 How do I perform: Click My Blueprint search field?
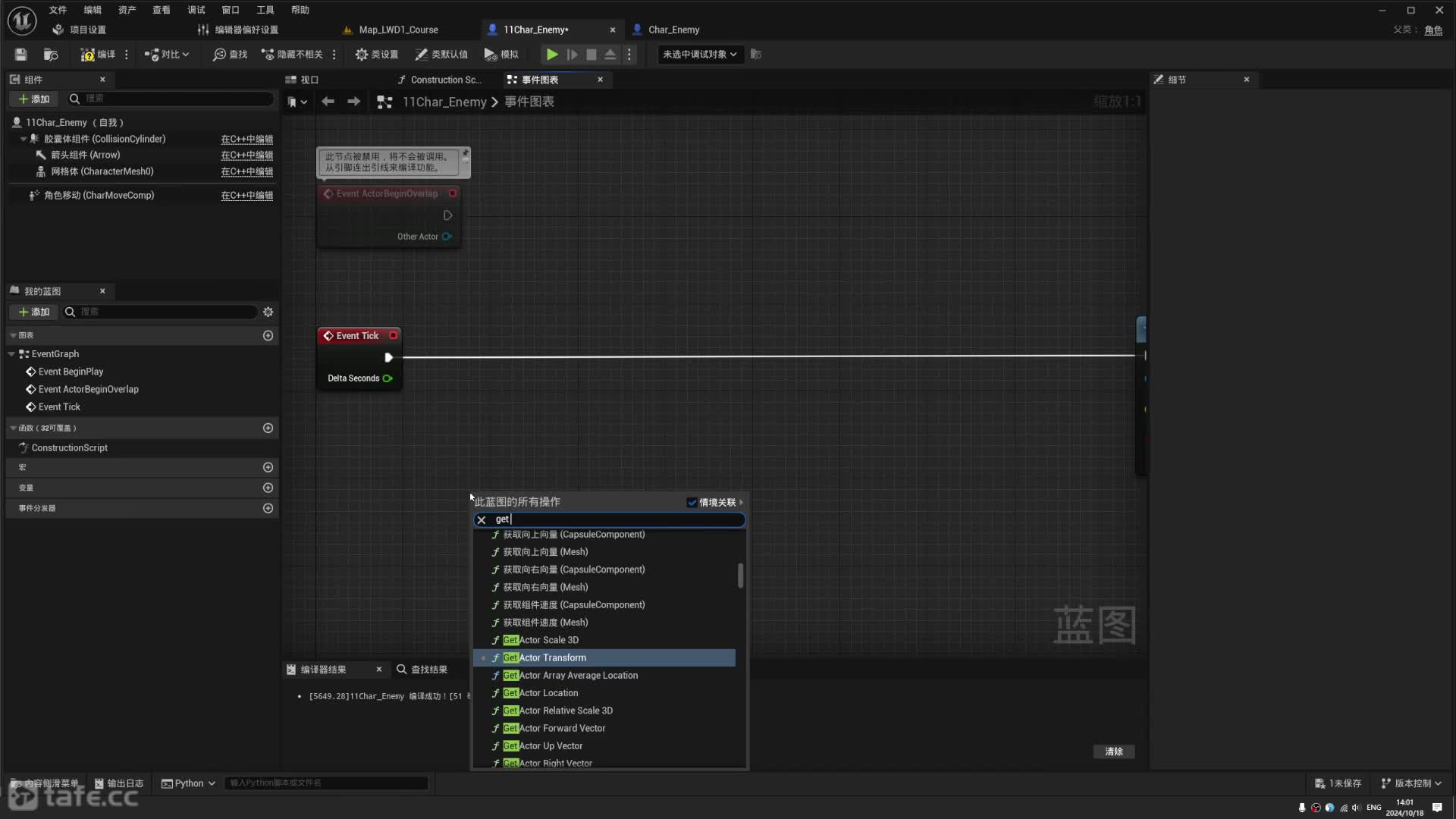pyautogui.click(x=161, y=312)
